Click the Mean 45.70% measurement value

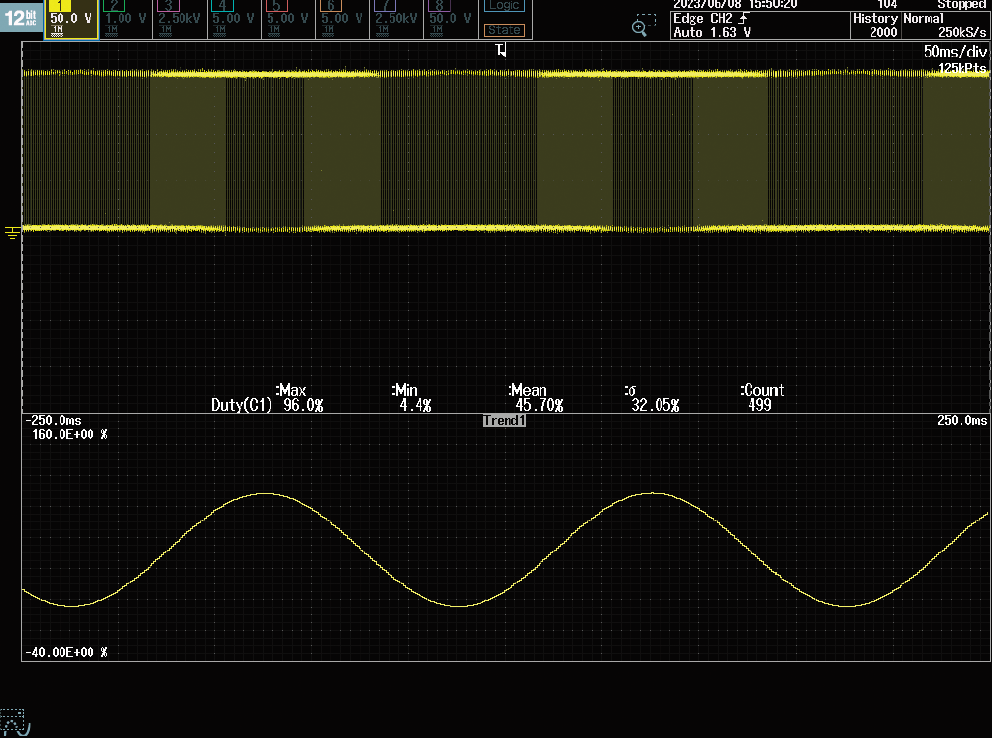pos(539,405)
